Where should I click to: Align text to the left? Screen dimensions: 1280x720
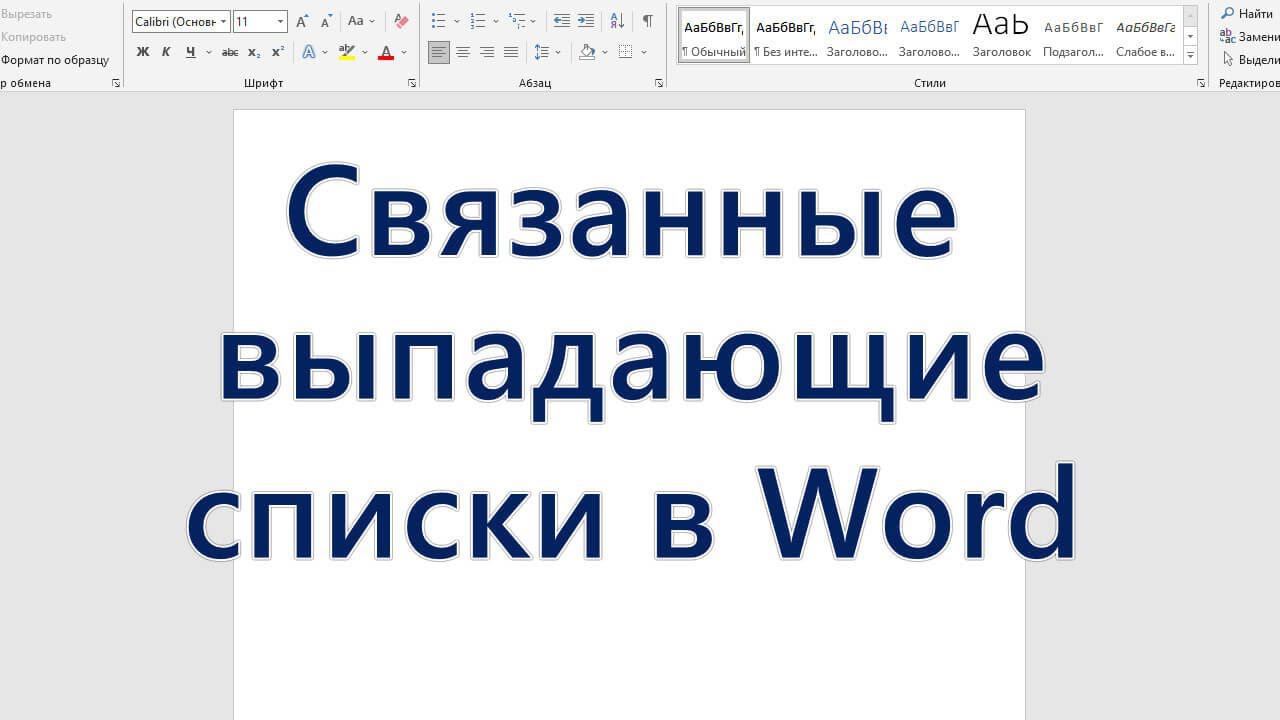click(439, 52)
